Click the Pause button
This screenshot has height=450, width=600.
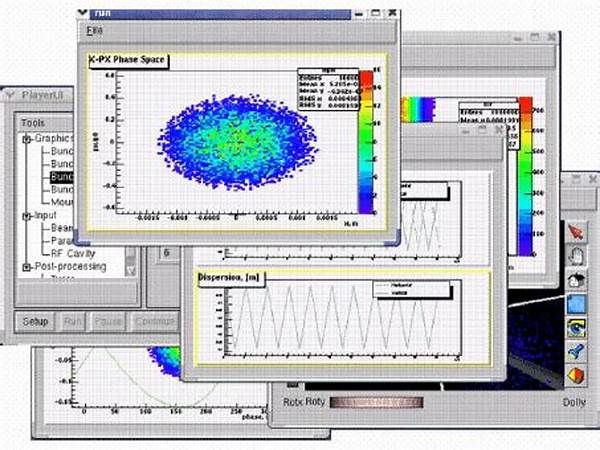(108, 321)
